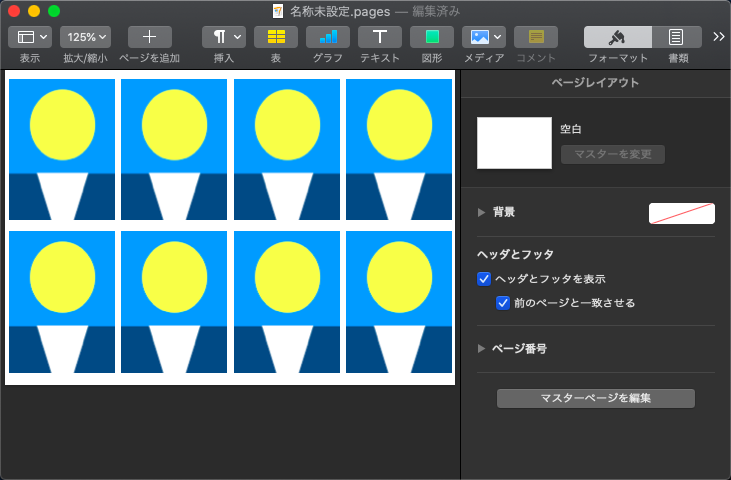
Task: Click the コメント comment icon
Action: point(536,37)
